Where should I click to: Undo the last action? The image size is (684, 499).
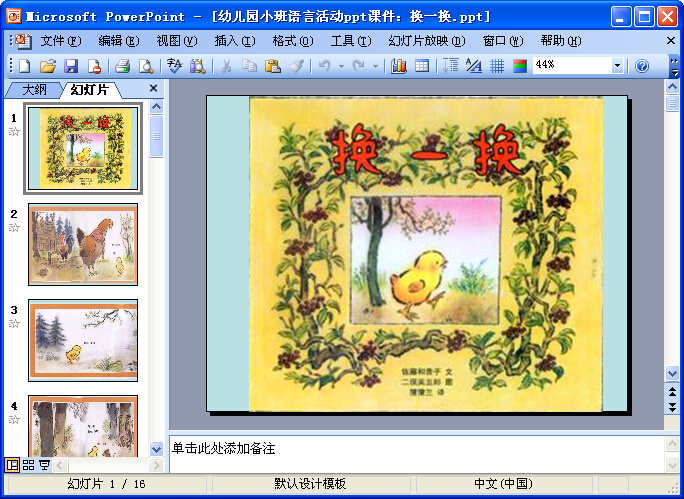(x=325, y=66)
